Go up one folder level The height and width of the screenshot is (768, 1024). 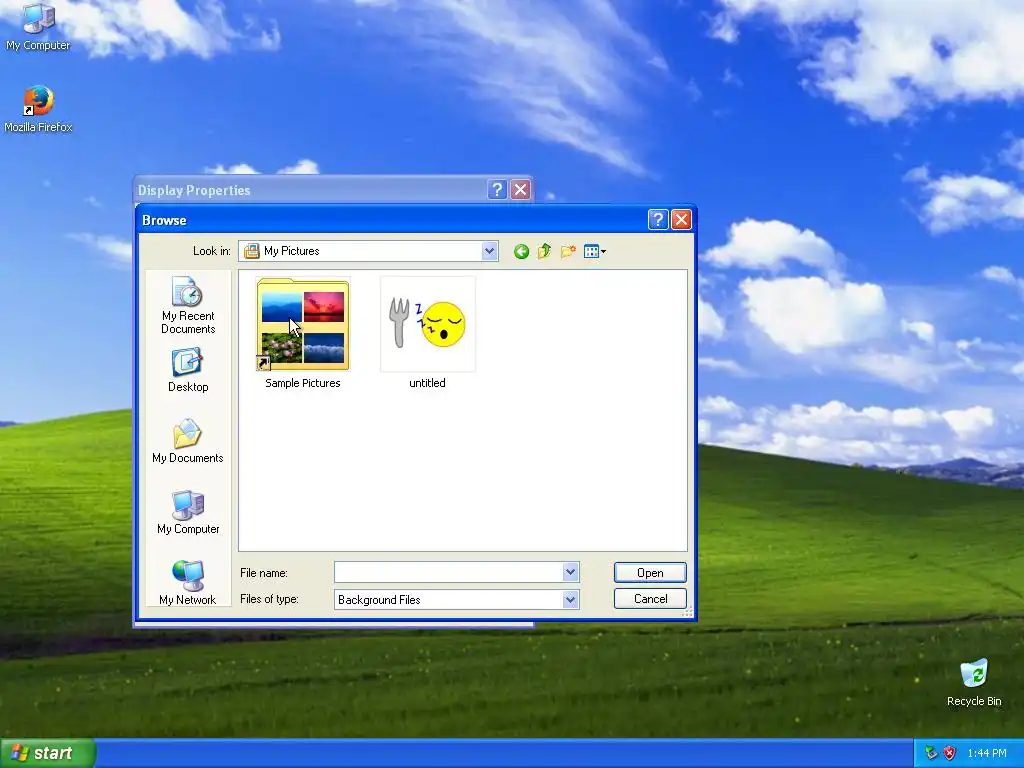[x=544, y=251]
